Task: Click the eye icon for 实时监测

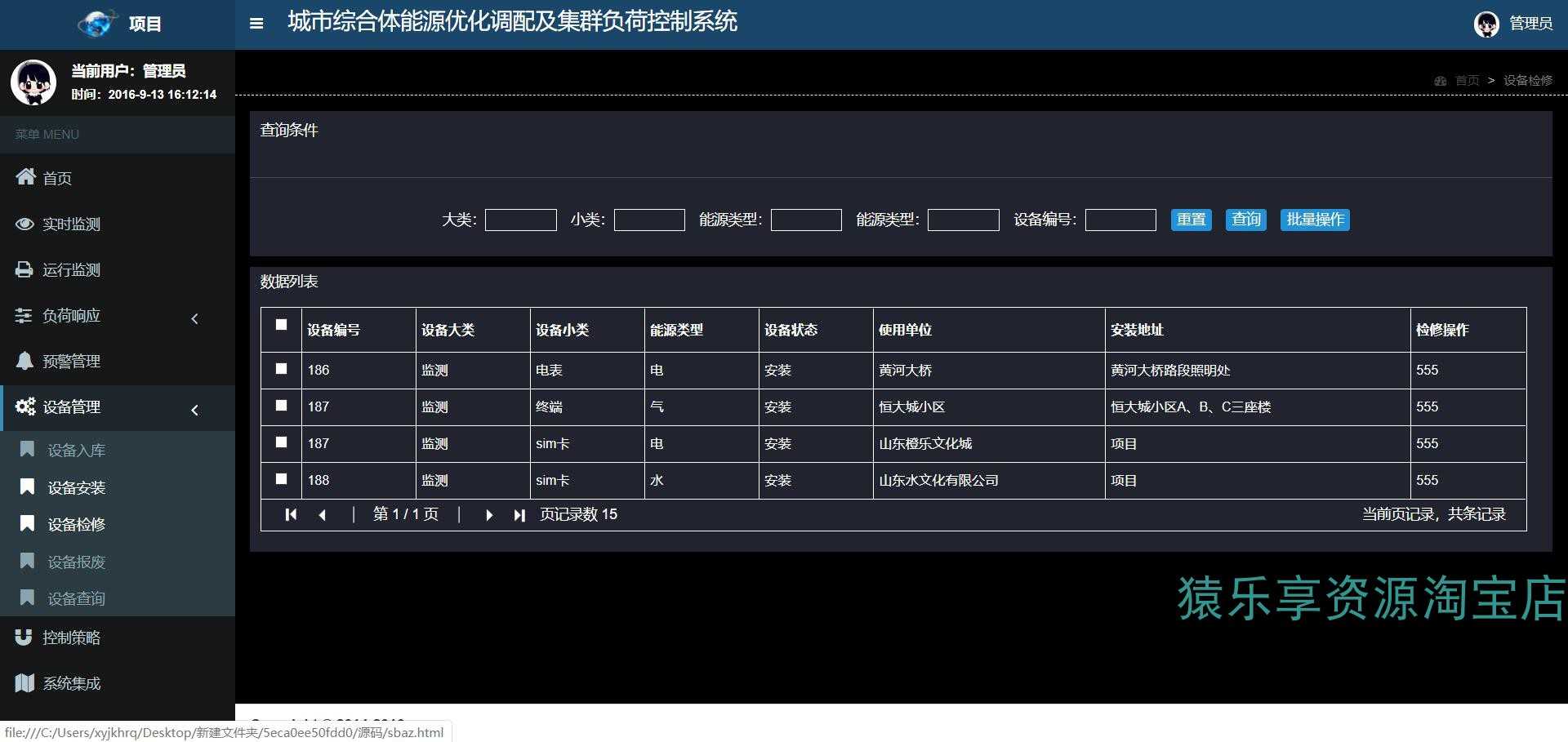Action: (x=25, y=224)
